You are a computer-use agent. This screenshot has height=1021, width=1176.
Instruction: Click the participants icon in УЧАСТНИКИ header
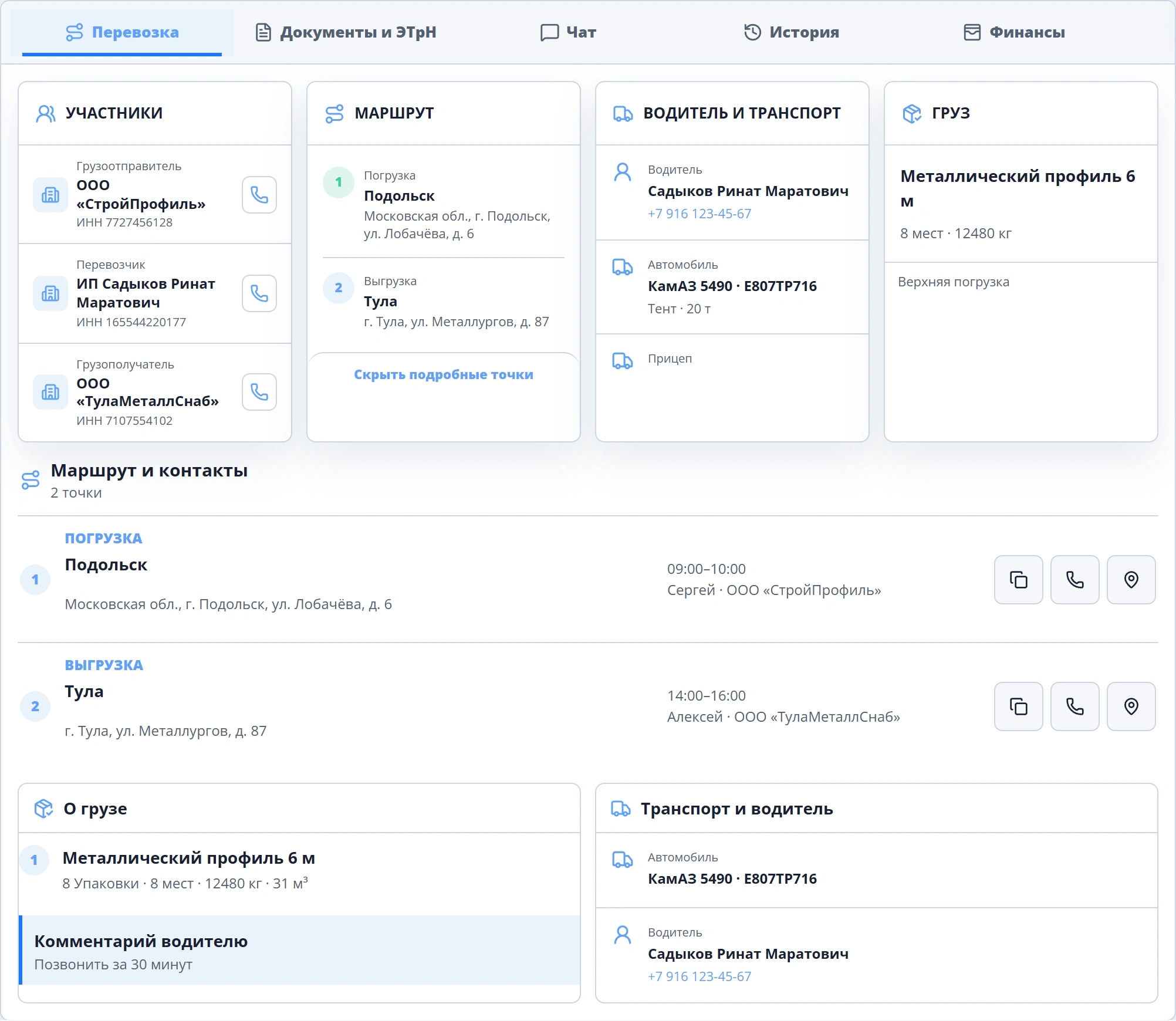(x=46, y=114)
